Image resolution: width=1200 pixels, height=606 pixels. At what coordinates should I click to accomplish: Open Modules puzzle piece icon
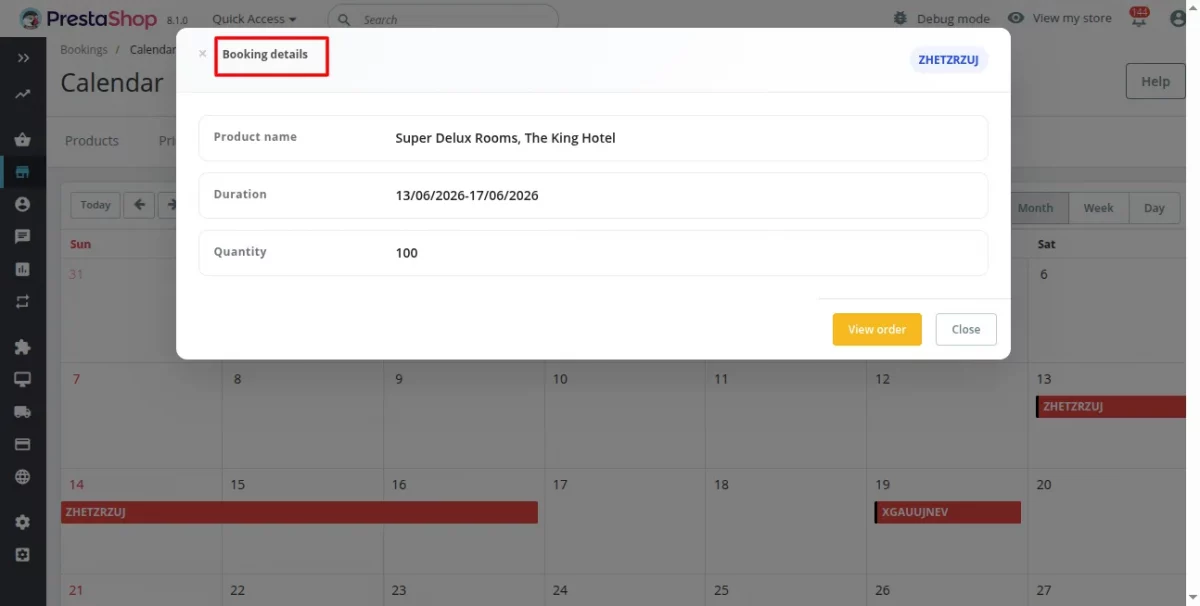point(23,347)
